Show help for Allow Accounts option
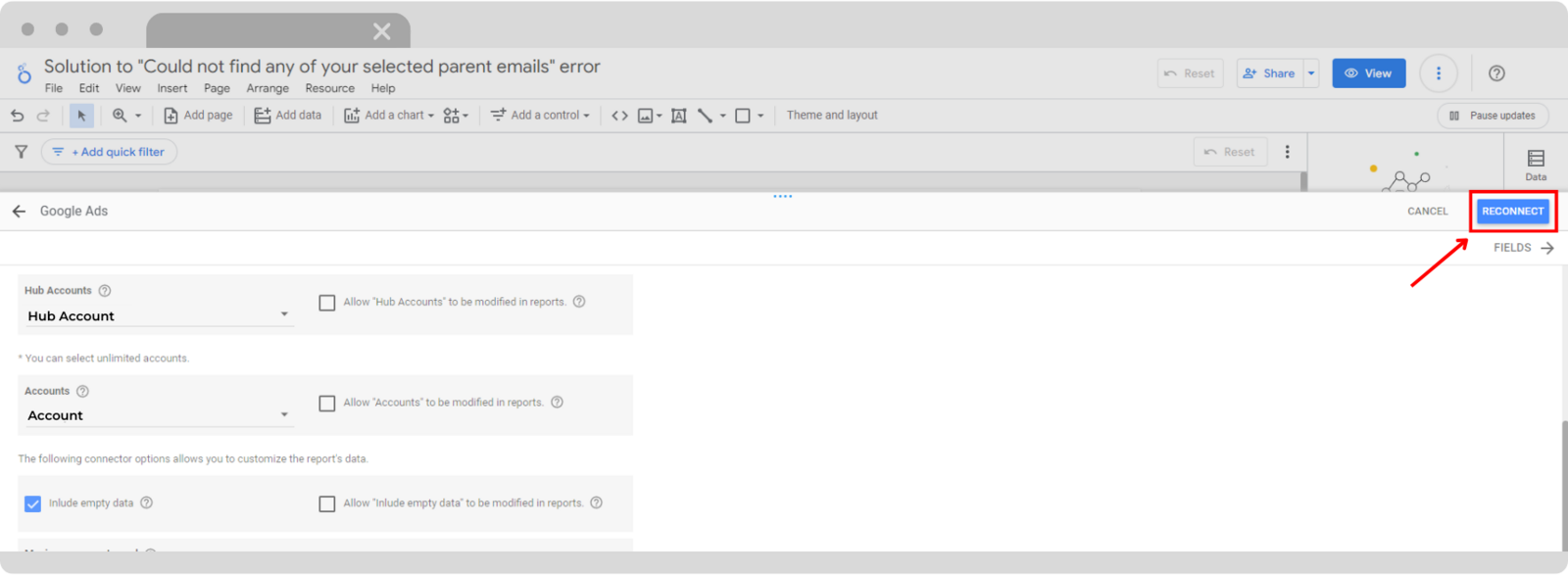Image resolution: width=1568 pixels, height=575 pixels. click(557, 402)
